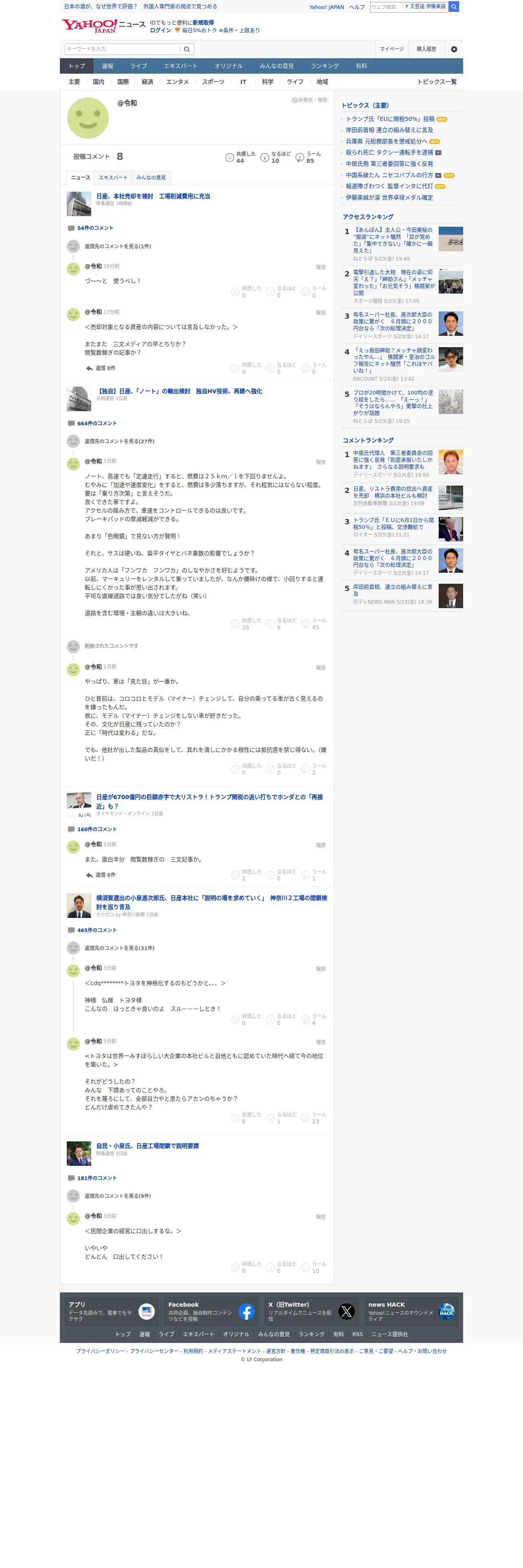Click comment bubble icon next to 54件のコメント
523x1568 pixels.
71,228
